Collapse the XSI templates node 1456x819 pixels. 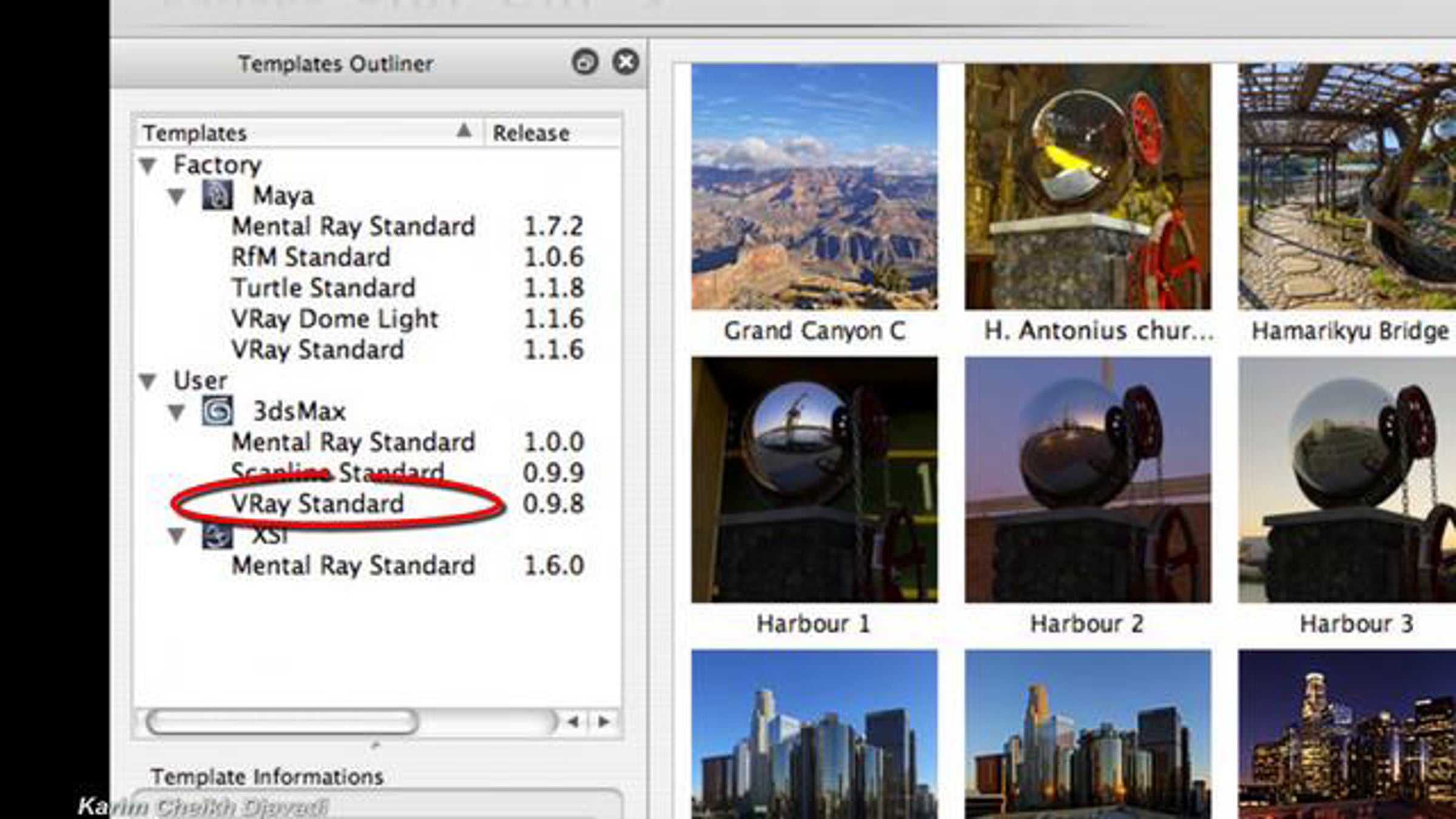(177, 535)
